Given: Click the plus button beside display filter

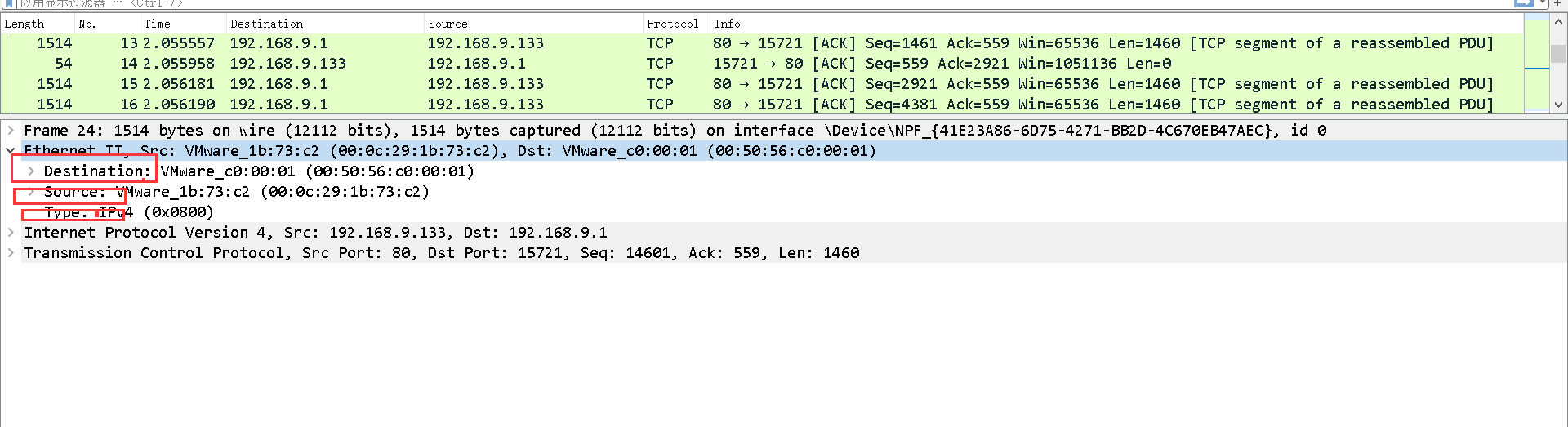Looking at the screenshot, I should click(1557, 3).
